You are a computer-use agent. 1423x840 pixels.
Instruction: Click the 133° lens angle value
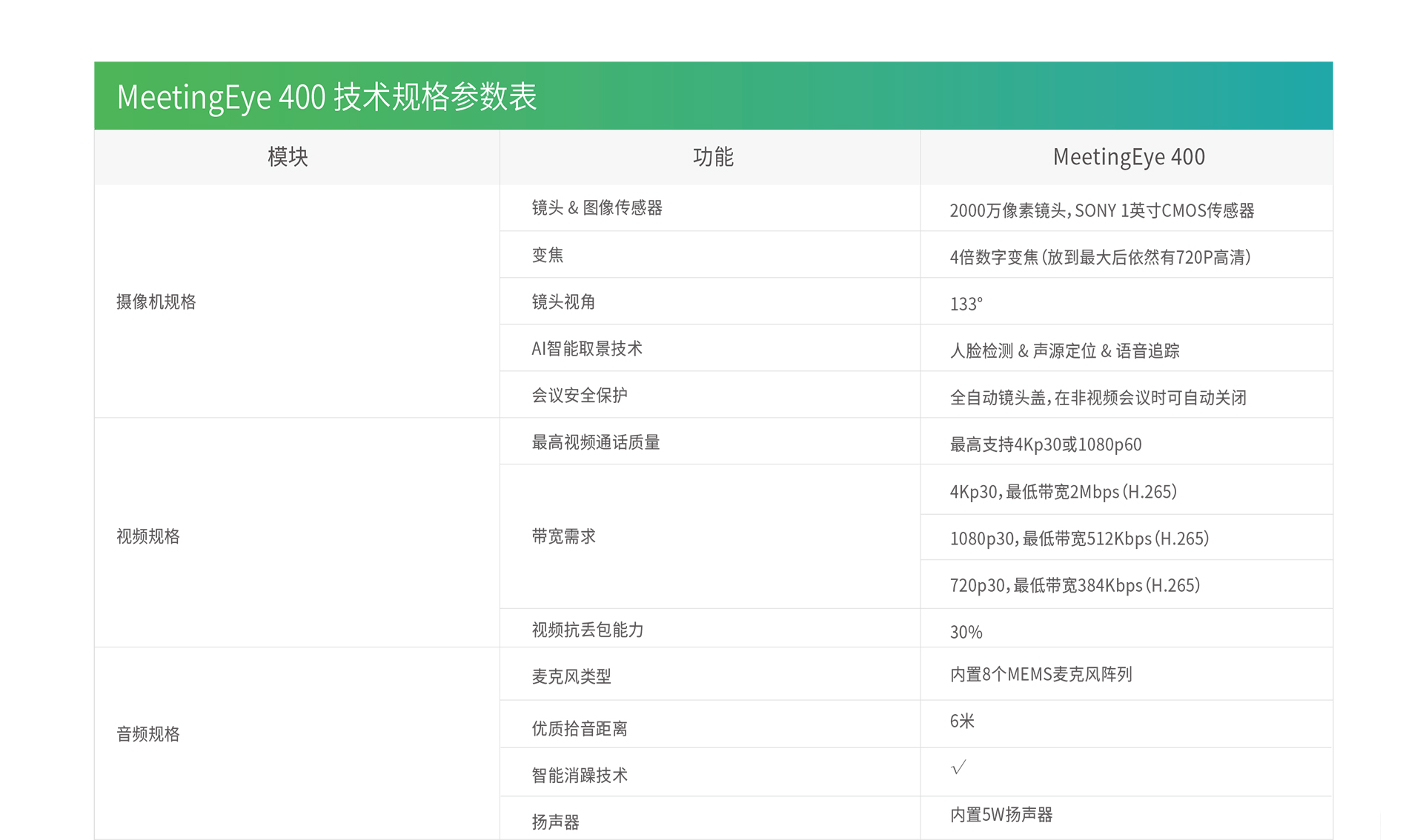click(x=966, y=304)
